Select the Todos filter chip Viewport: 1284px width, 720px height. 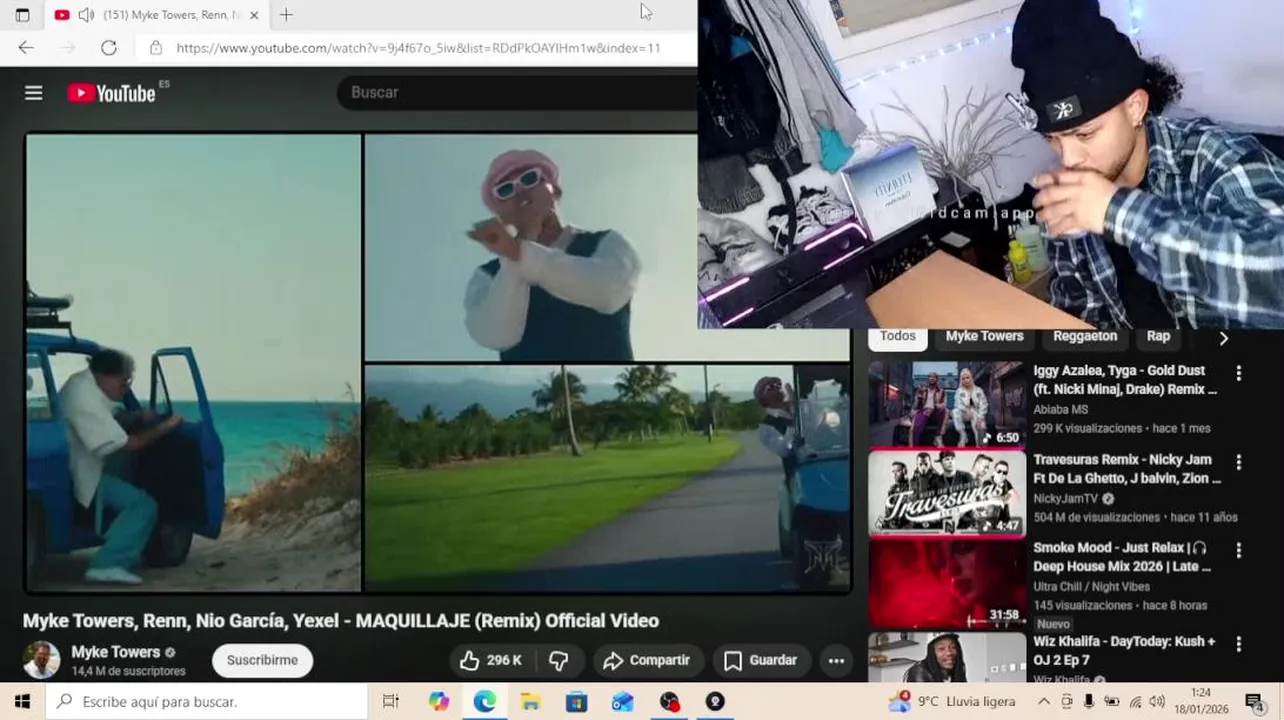pyautogui.click(x=897, y=337)
